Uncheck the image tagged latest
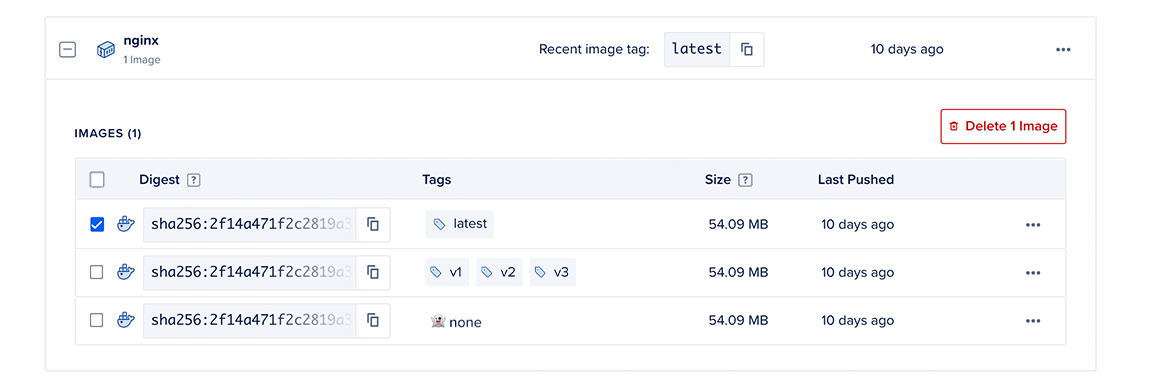1150x387 pixels. tap(97, 224)
